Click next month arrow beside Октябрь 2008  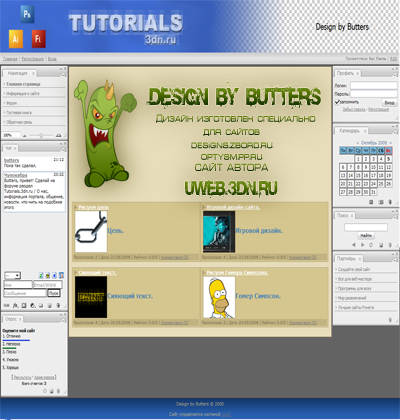click(391, 143)
